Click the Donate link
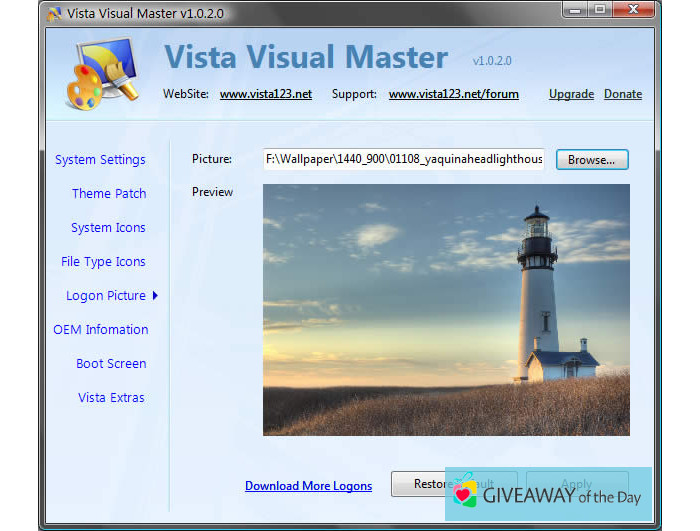 click(x=623, y=94)
